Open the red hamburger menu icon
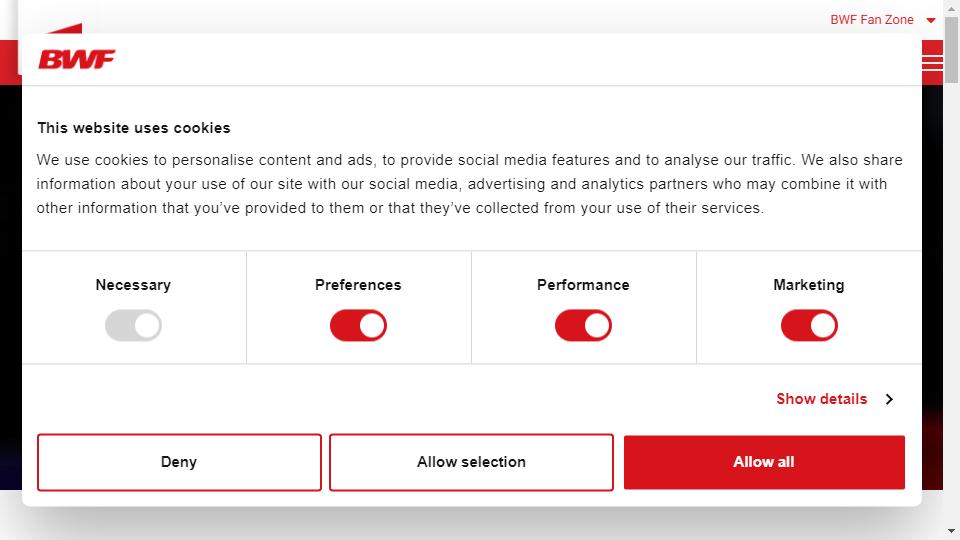Screen dimensions: 960x540 [932, 62]
